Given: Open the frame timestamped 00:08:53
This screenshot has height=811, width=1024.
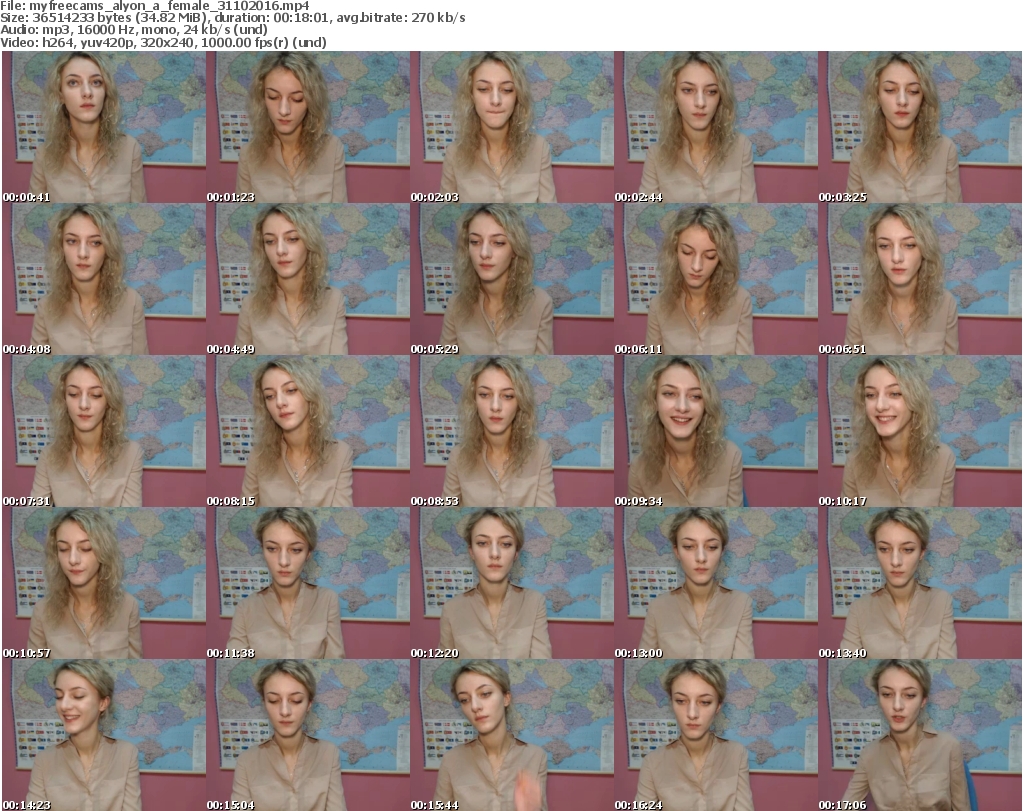Looking at the screenshot, I should point(512,431).
